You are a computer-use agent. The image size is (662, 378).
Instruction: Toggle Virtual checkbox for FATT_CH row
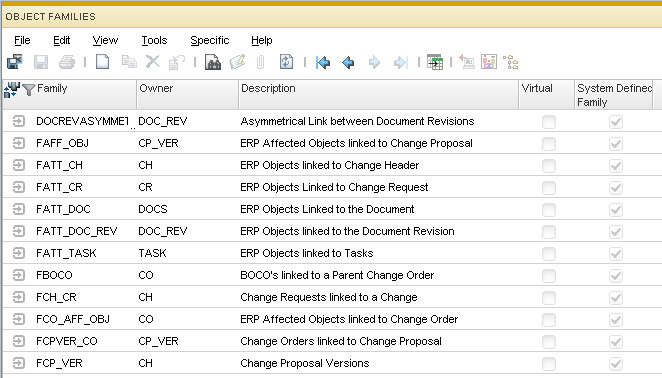tap(548, 166)
